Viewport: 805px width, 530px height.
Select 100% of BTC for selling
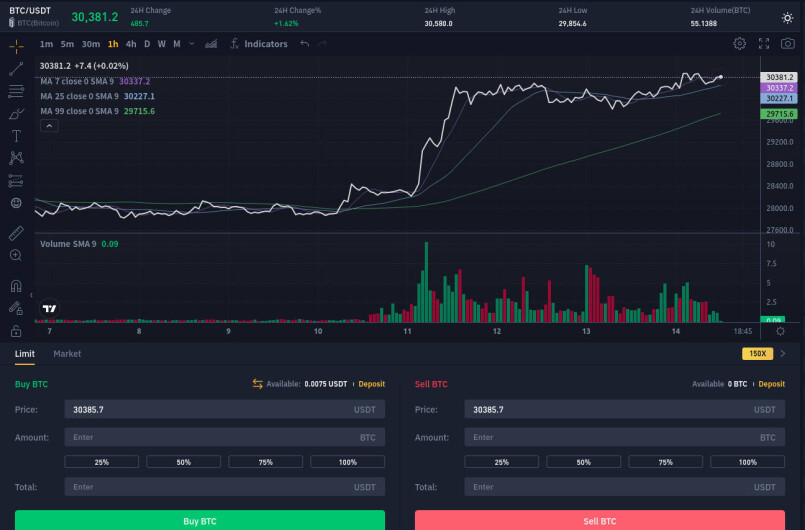tap(748, 462)
